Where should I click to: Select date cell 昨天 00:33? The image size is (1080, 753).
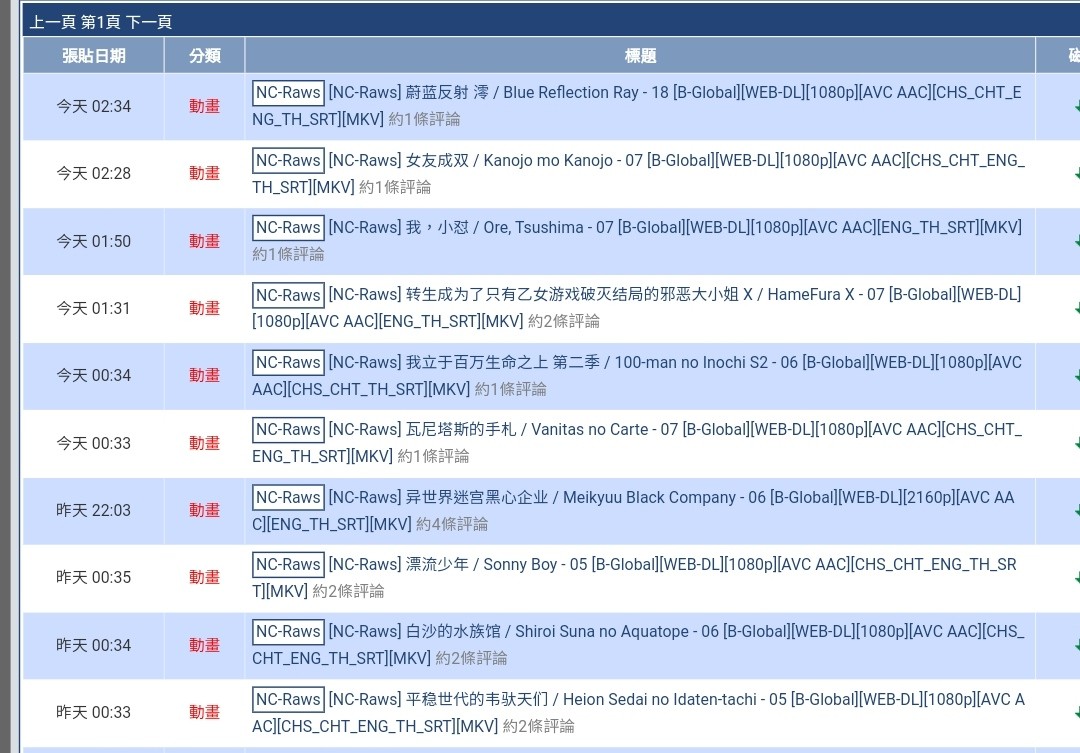coord(94,712)
